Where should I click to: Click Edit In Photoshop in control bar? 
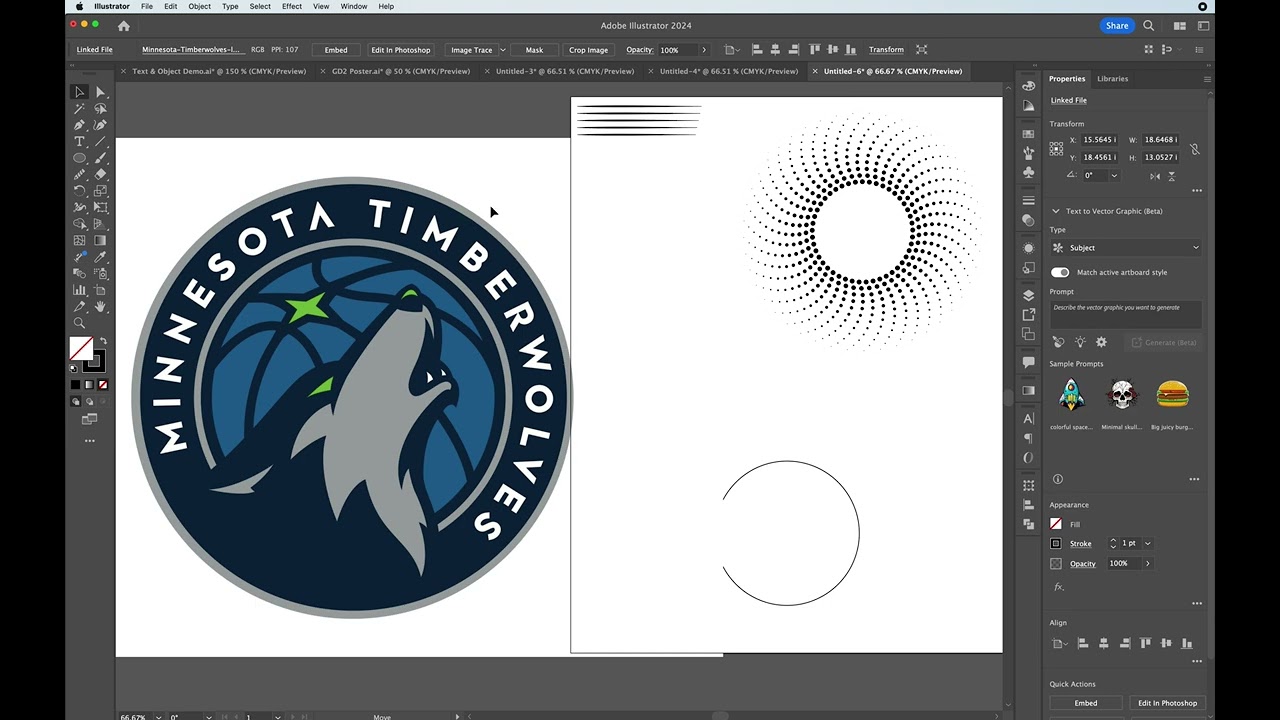coord(400,50)
